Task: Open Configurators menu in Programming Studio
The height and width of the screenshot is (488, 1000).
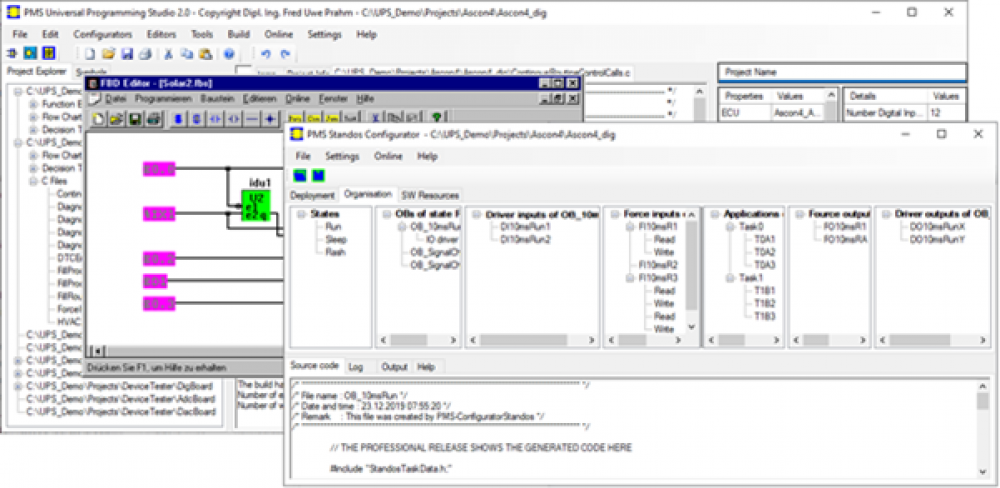Action: [103, 34]
